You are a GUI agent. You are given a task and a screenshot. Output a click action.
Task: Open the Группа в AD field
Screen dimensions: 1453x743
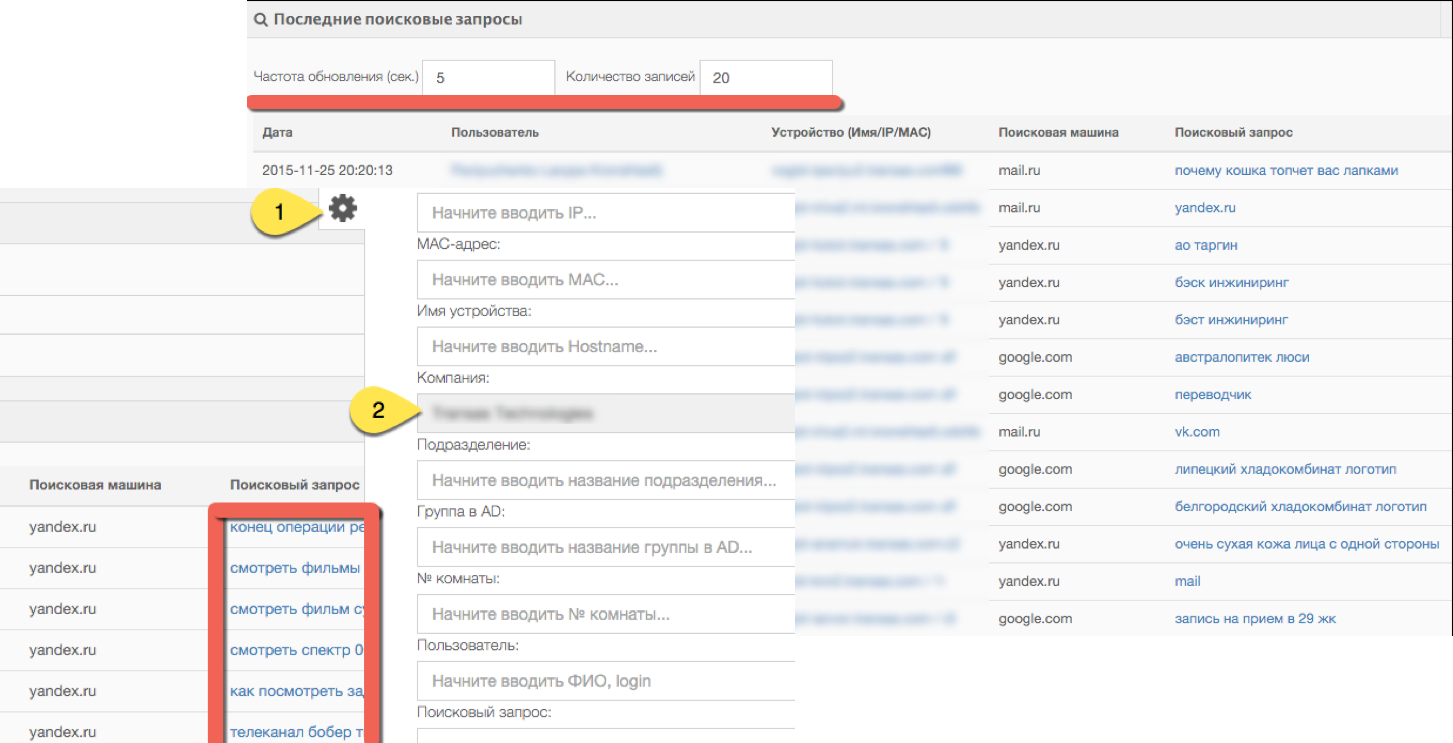pyautogui.click(x=606, y=547)
